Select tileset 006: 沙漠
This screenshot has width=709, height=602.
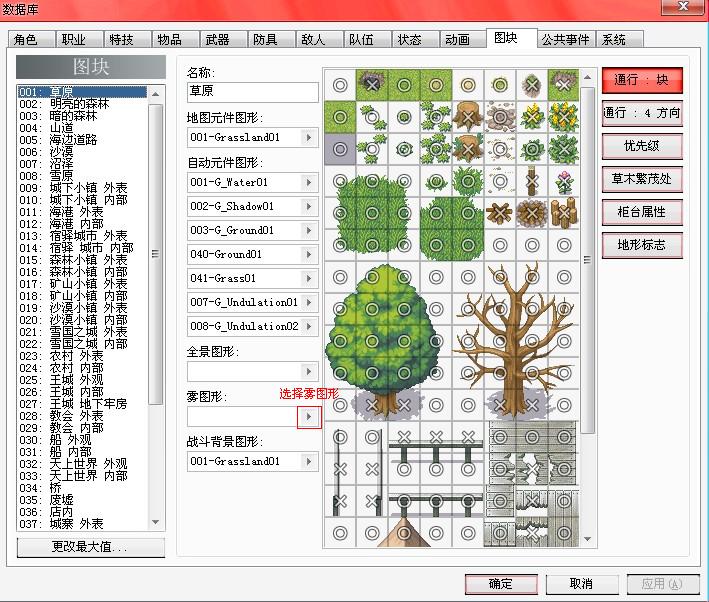pyautogui.click(x=82, y=152)
